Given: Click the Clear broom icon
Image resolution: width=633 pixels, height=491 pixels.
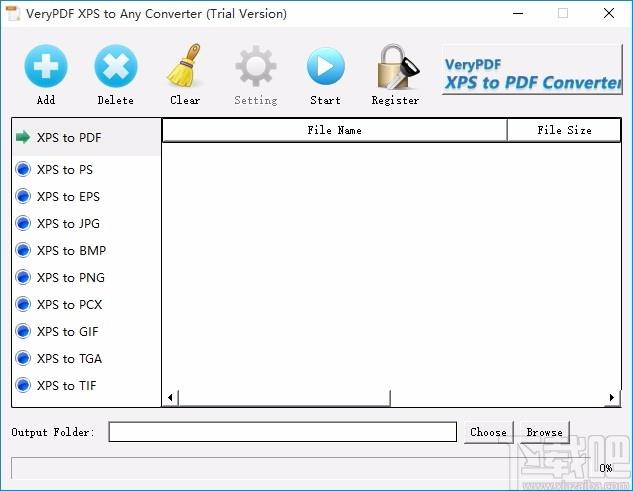Looking at the screenshot, I should click(185, 68).
